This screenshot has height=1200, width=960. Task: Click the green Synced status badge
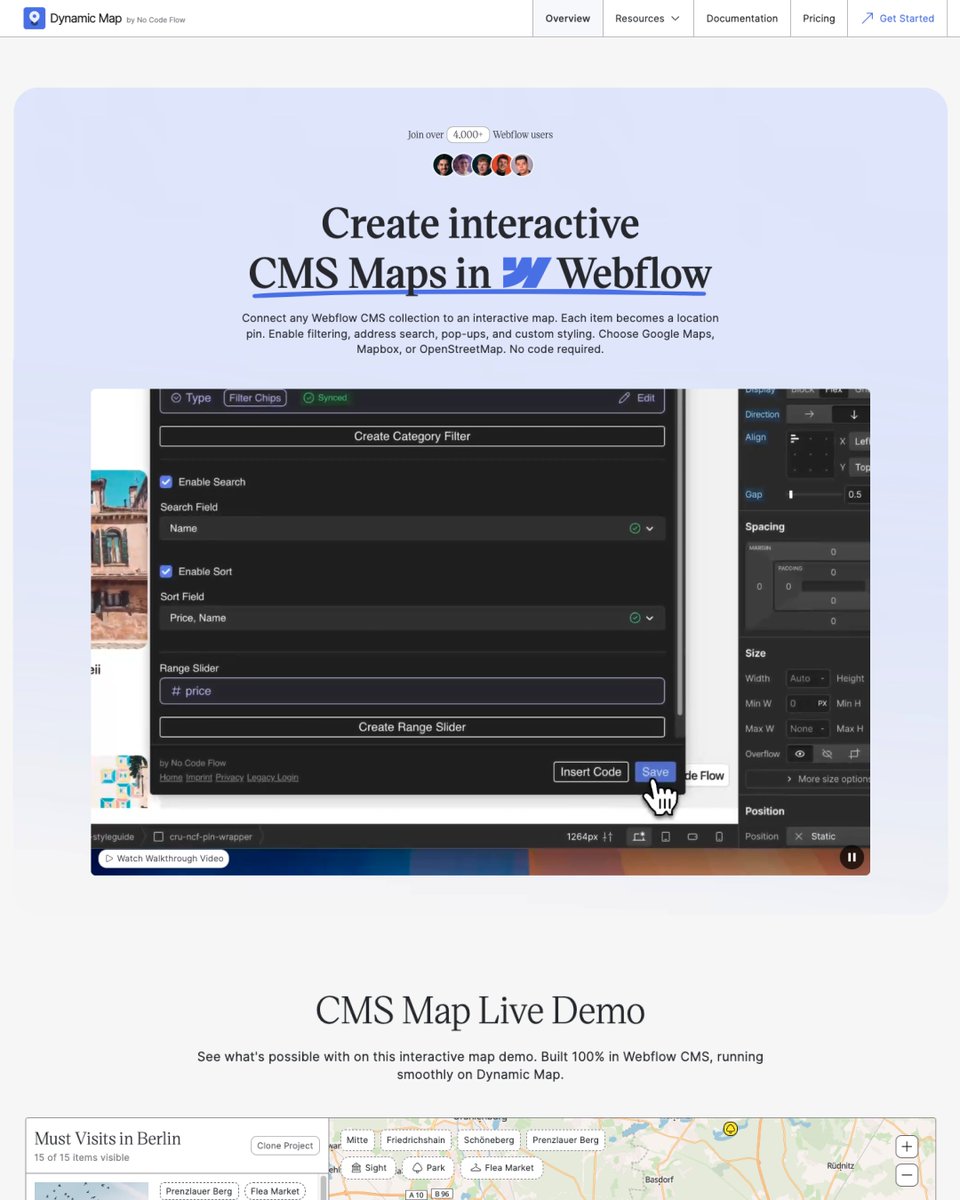coord(326,398)
